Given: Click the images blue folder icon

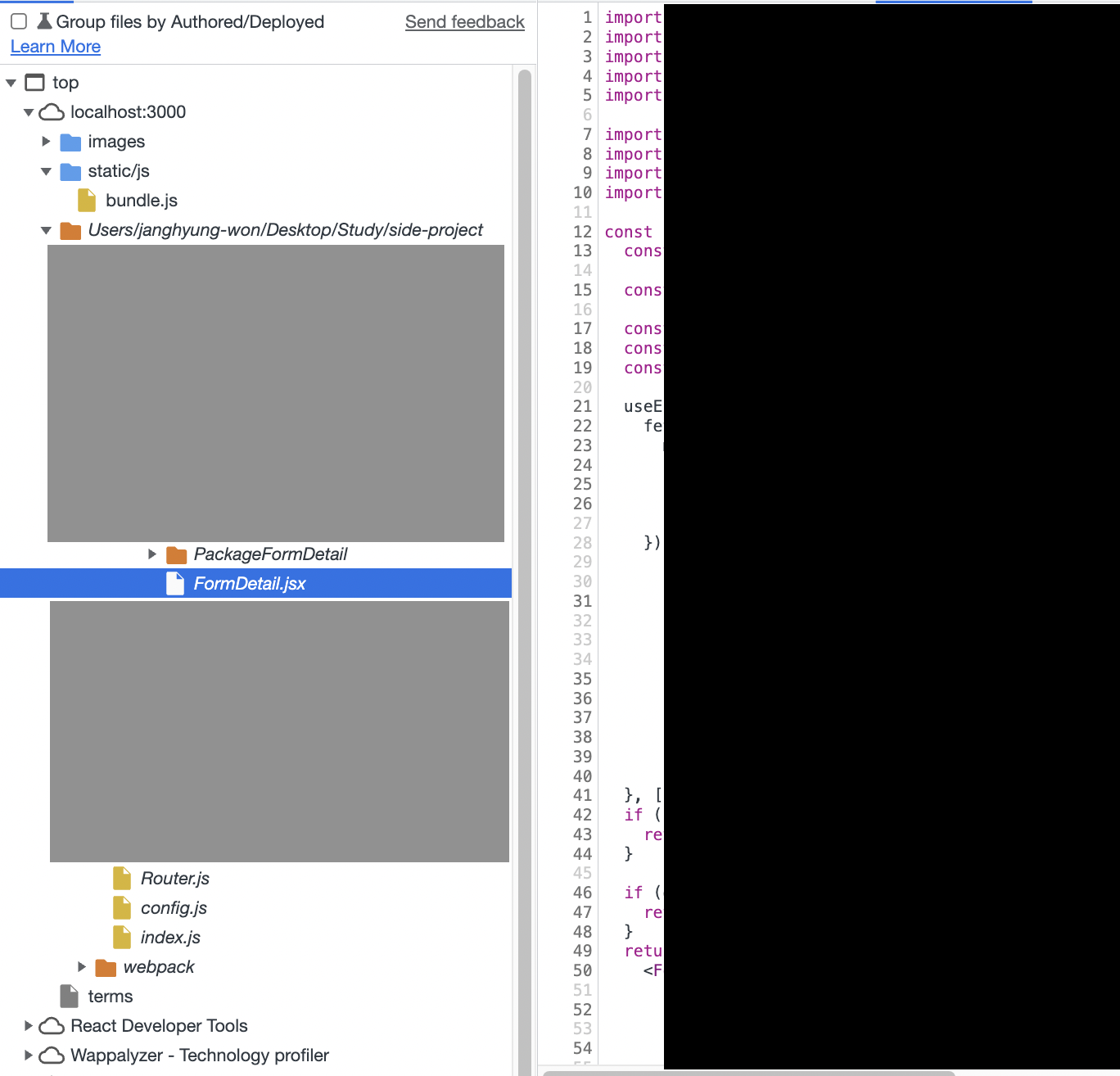Looking at the screenshot, I should [71, 142].
